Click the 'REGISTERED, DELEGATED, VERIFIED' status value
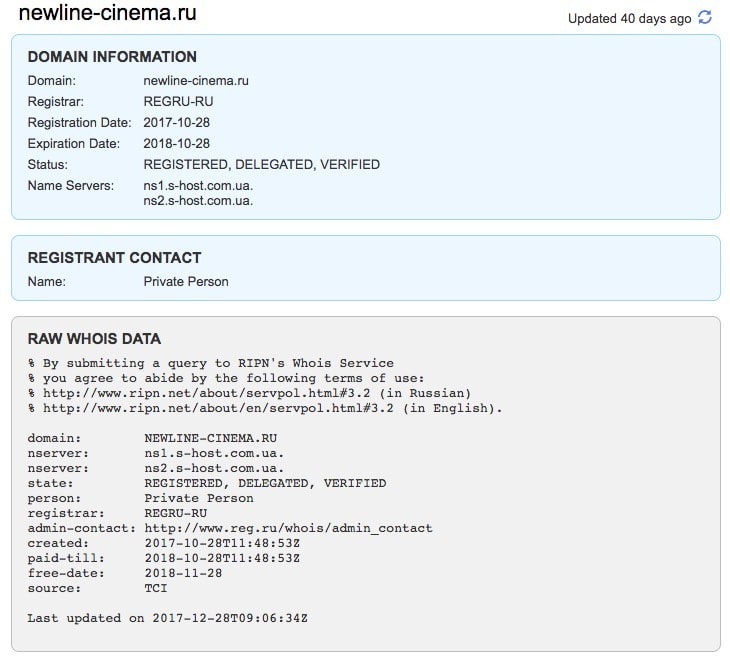The height and width of the screenshot is (661, 730). (x=262, y=164)
